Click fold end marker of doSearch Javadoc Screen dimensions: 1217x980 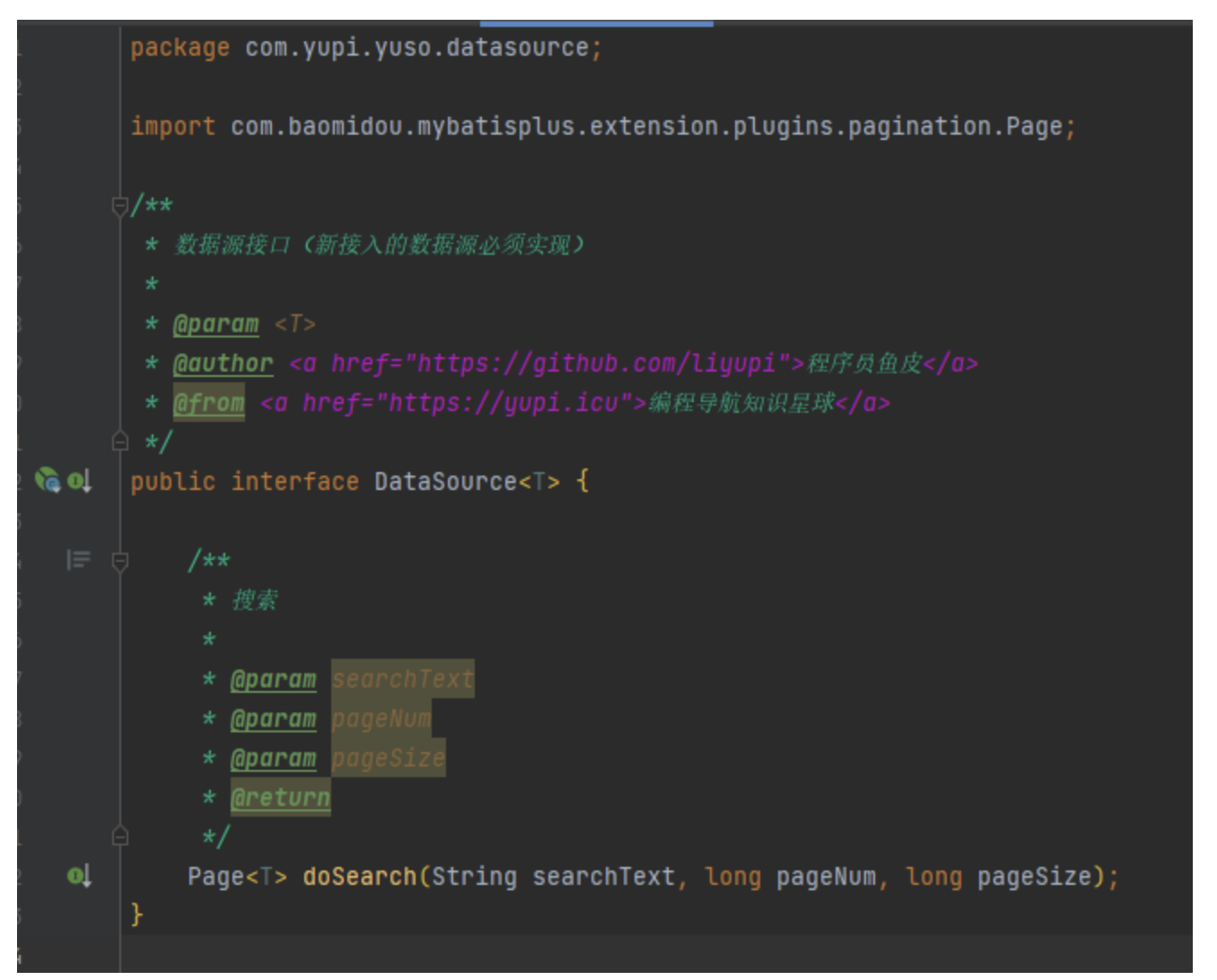[x=119, y=836]
